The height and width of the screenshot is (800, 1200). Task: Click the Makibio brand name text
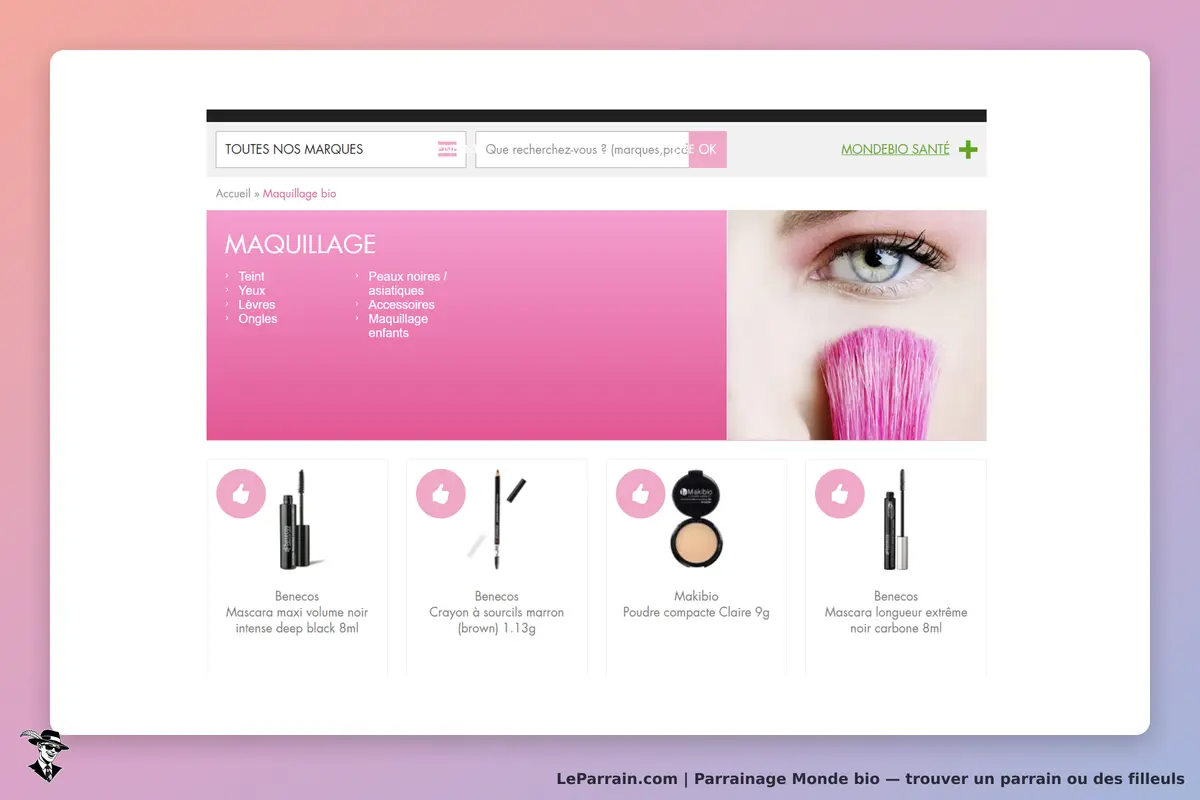pos(696,596)
